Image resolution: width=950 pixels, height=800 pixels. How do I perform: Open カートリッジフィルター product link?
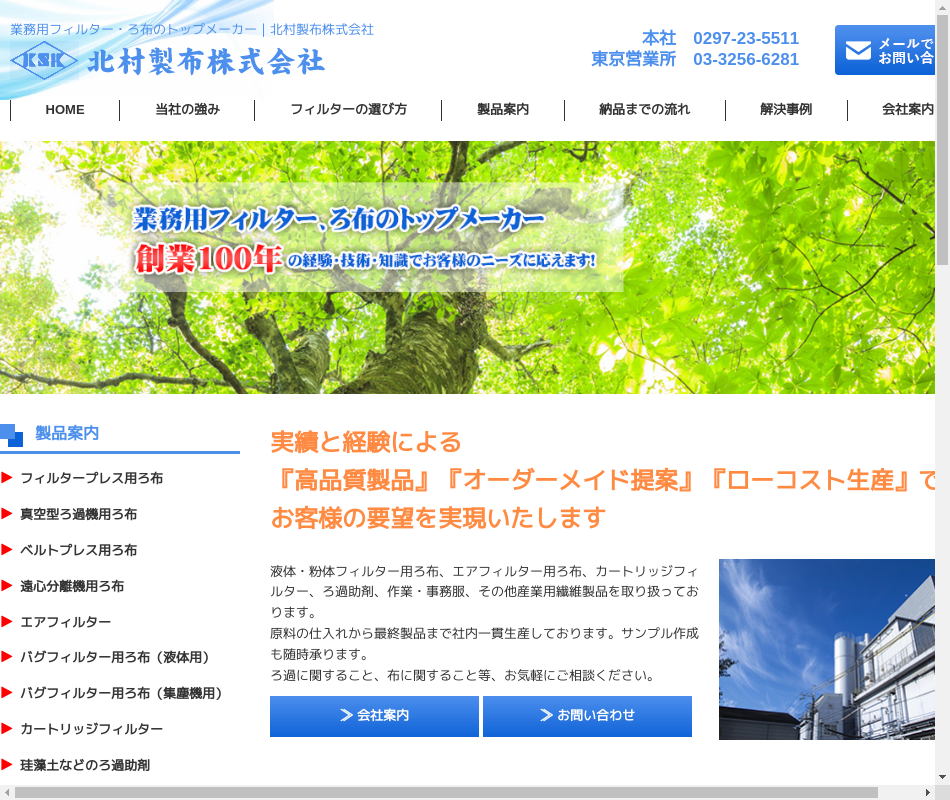91,729
